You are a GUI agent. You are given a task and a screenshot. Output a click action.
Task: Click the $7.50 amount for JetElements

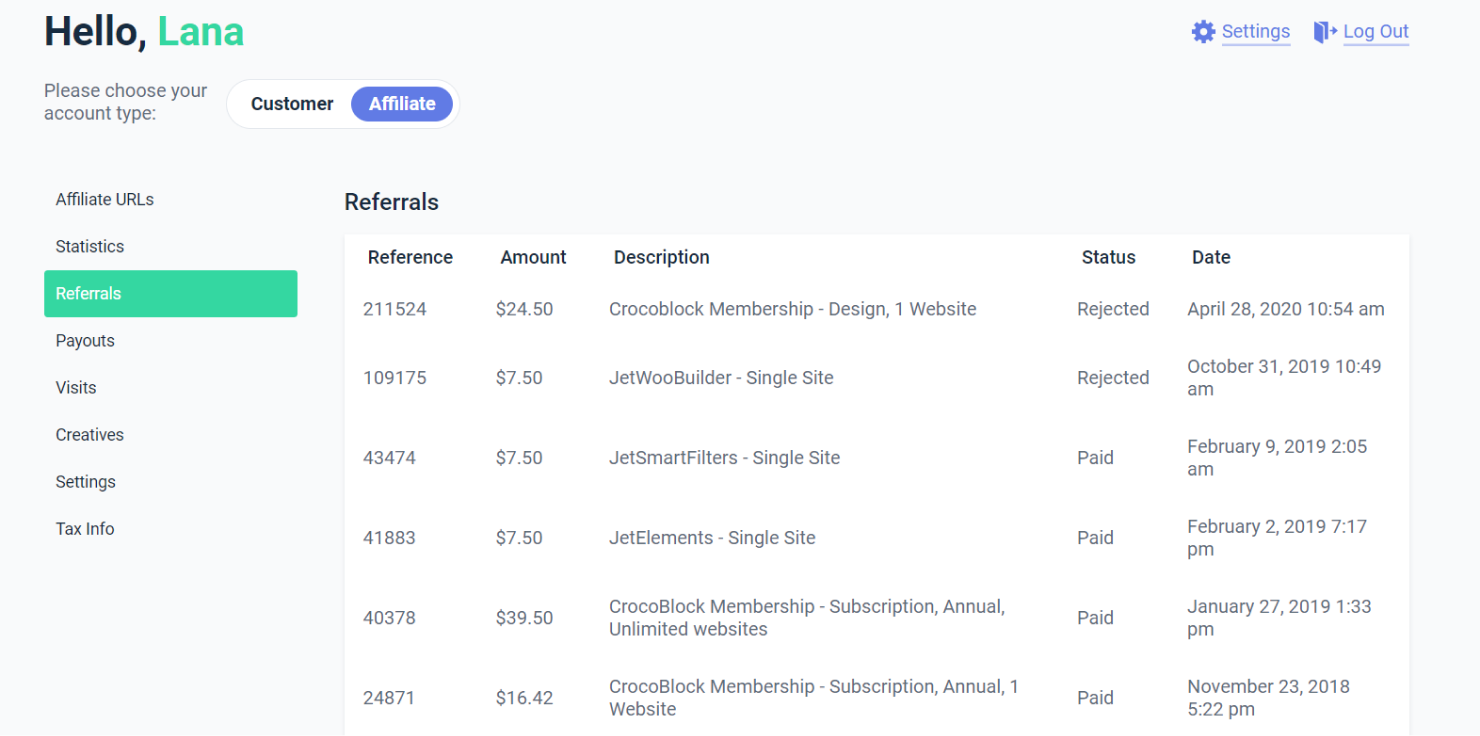coord(519,538)
